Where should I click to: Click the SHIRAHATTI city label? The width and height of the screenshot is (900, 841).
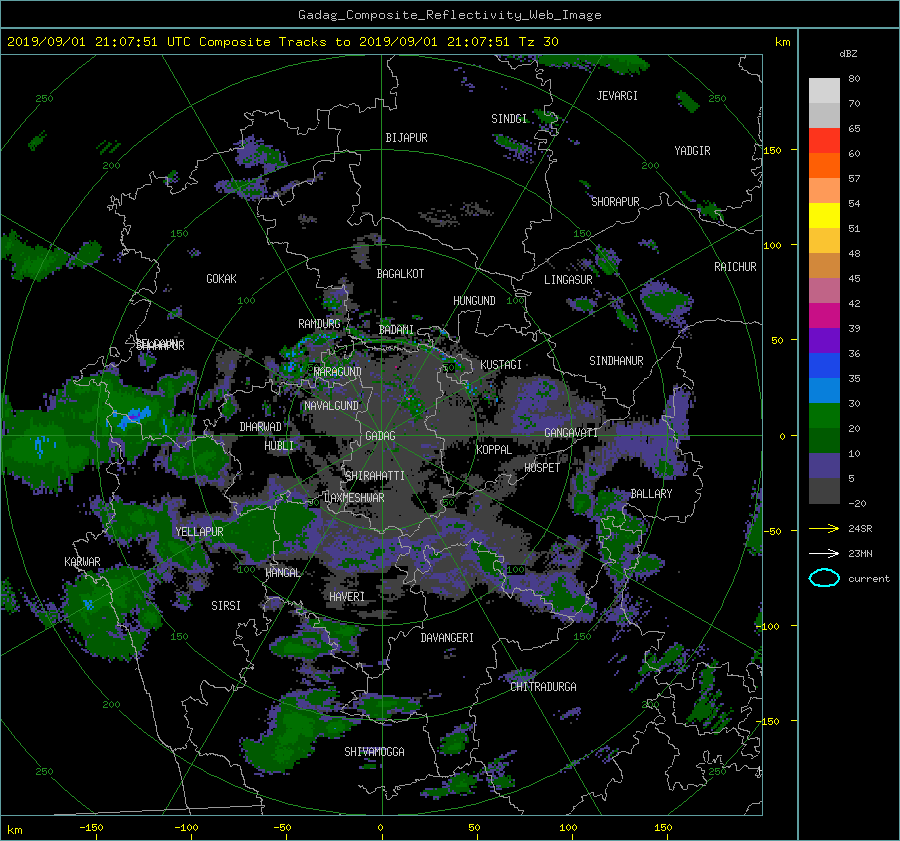(375, 476)
